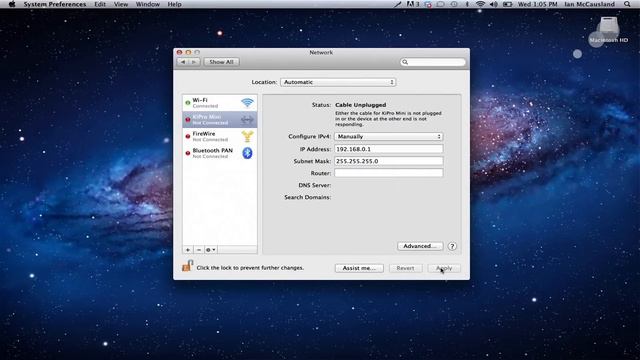This screenshot has height=360, width=640.
Task: Click the Wed 1:05 PM clock
Action: pyautogui.click(x=538, y=4)
